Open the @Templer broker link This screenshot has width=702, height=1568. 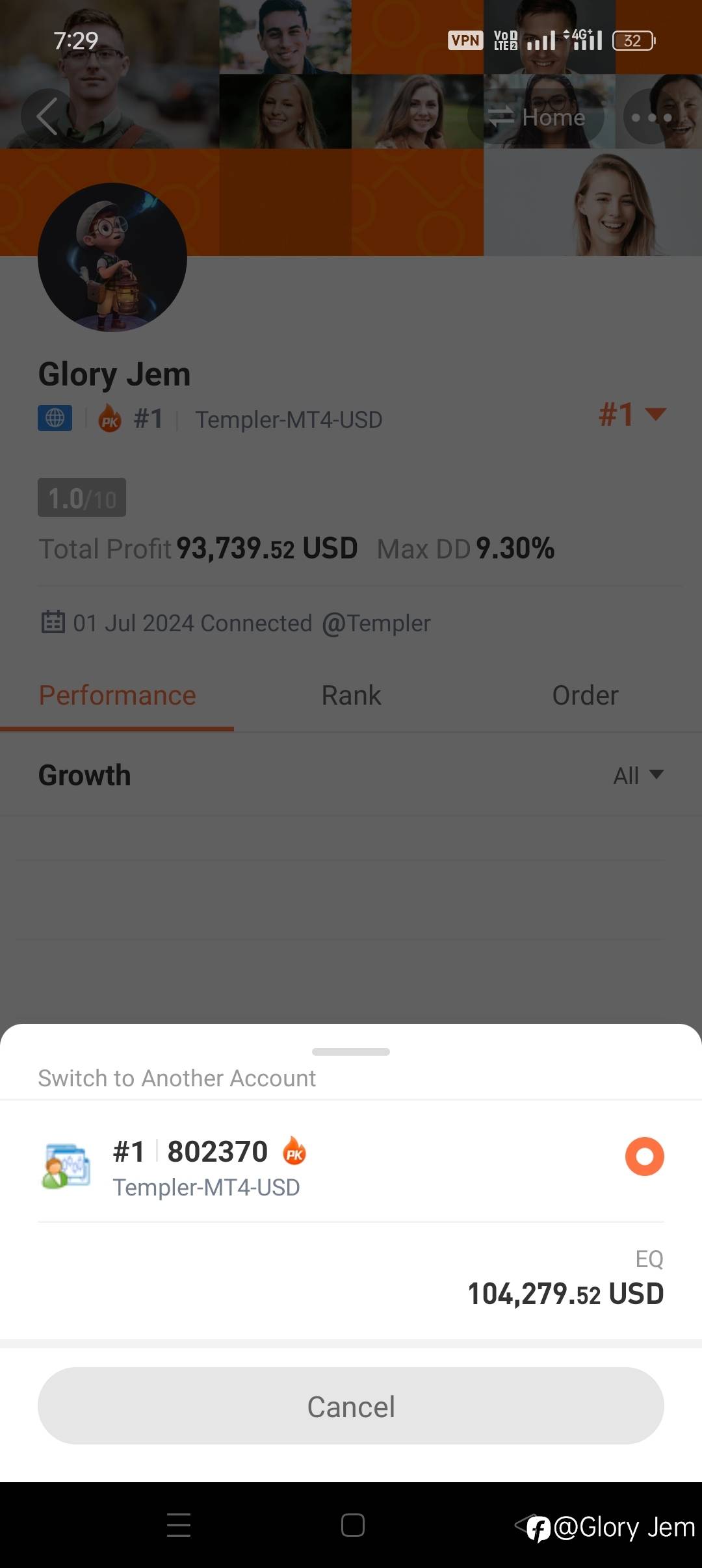click(376, 623)
